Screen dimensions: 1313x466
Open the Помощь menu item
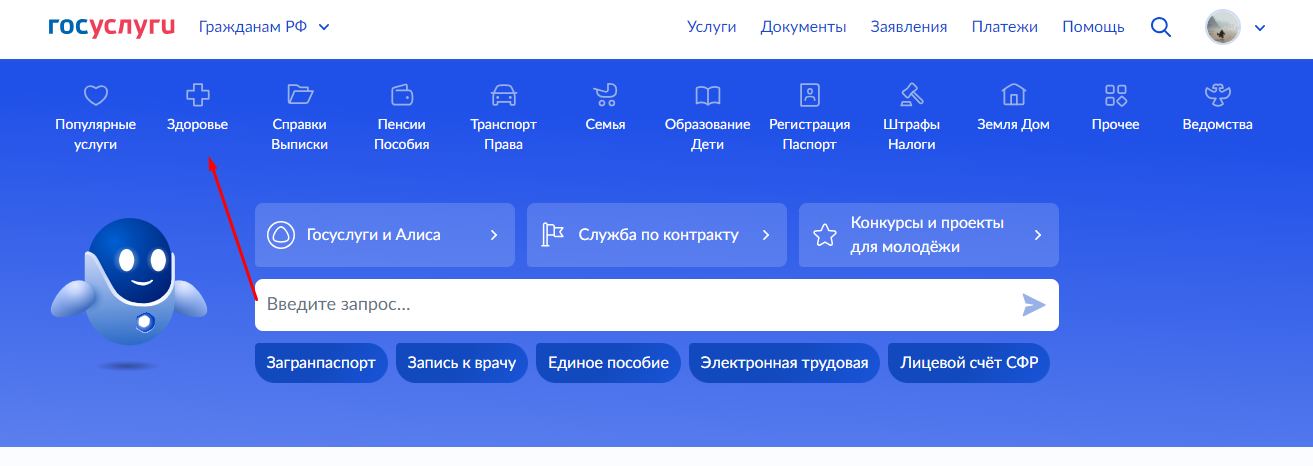tap(1093, 27)
